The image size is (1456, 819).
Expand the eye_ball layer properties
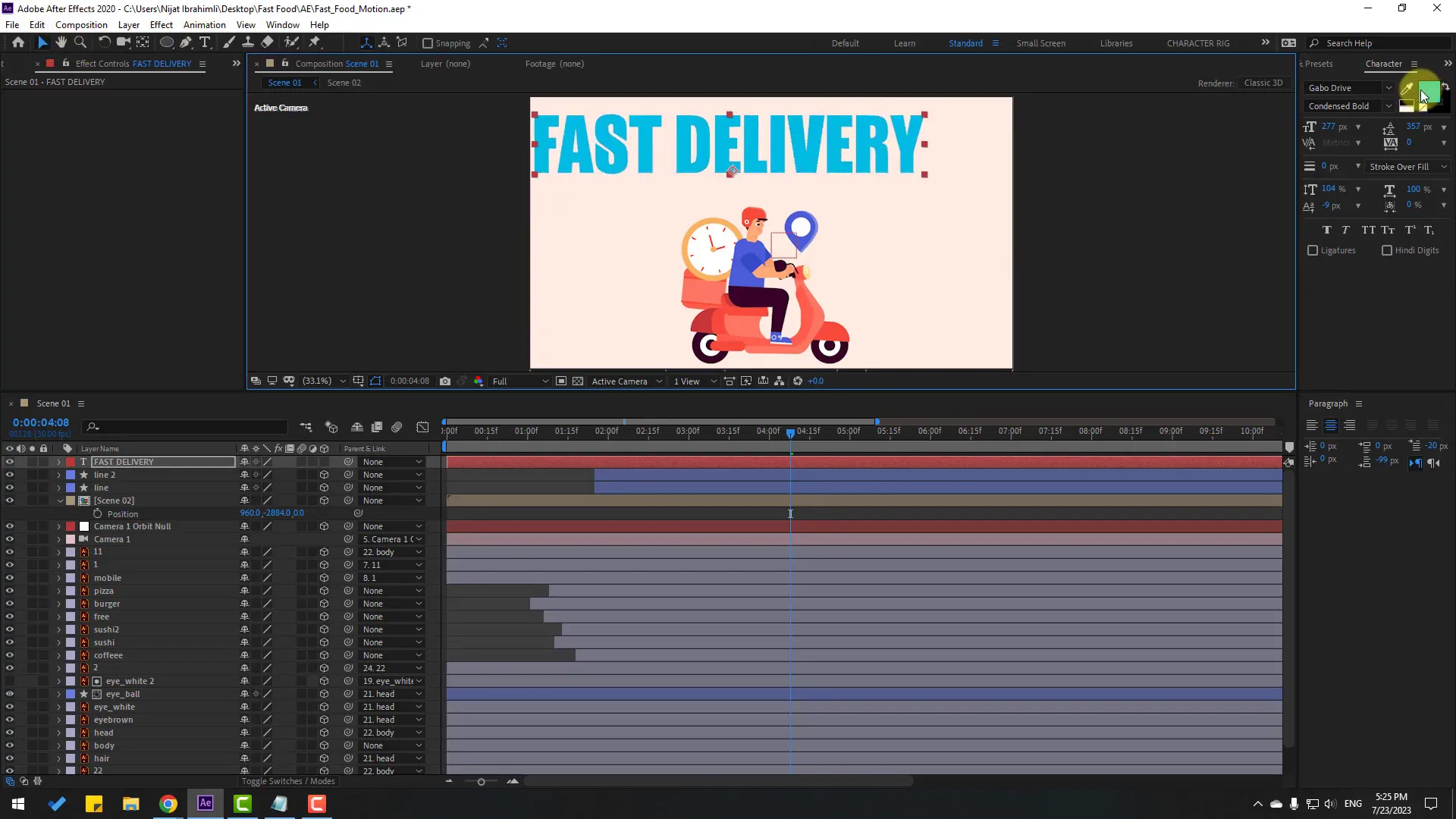(x=58, y=693)
